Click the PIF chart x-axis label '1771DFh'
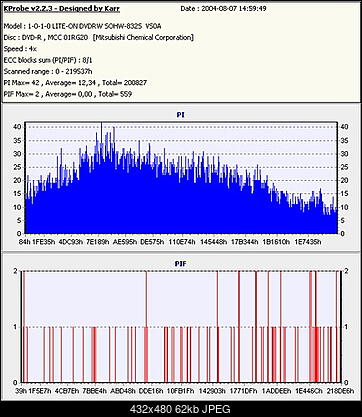The image size is (362, 417). [244, 391]
